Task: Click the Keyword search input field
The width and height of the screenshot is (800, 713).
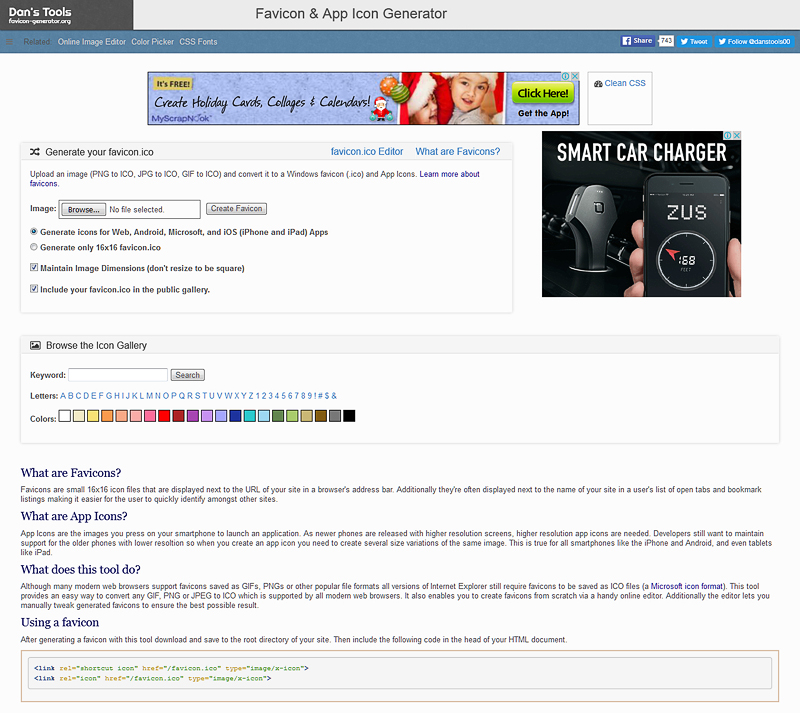Action: tap(117, 374)
